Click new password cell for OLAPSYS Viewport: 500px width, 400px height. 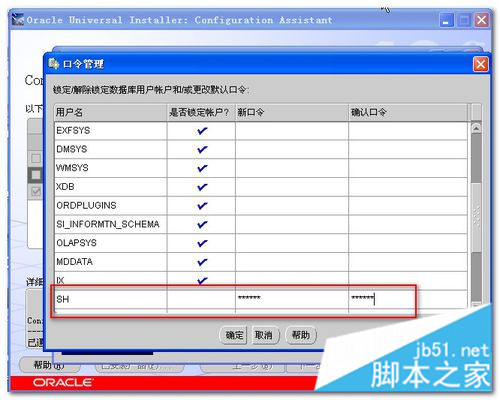point(292,243)
